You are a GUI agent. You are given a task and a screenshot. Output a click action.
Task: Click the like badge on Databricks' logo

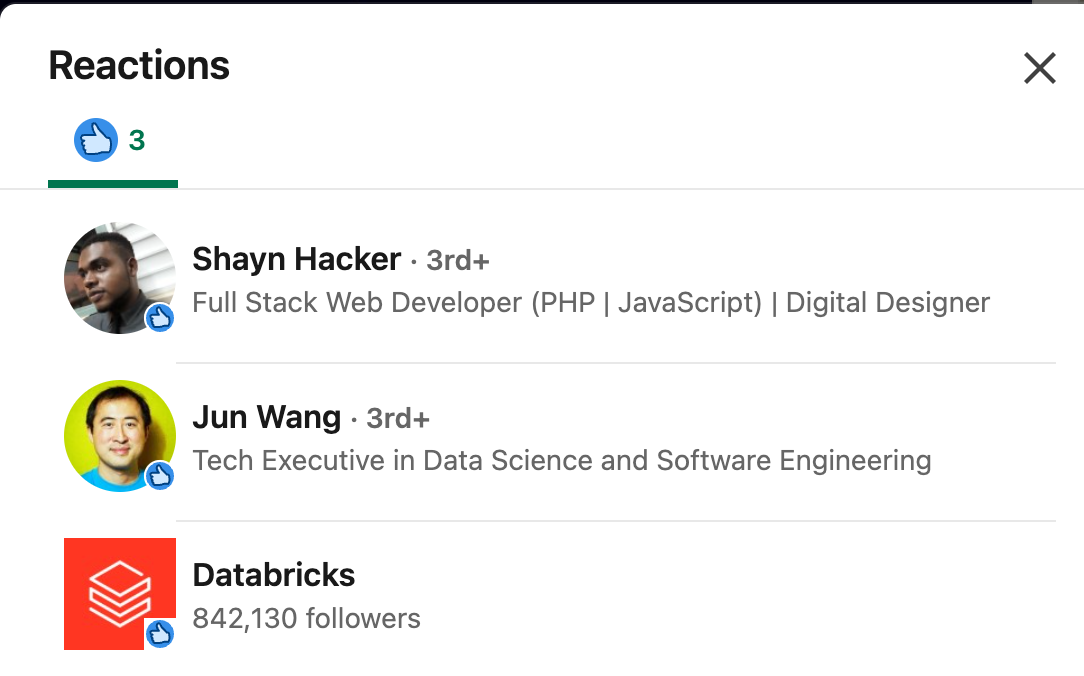(x=160, y=633)
